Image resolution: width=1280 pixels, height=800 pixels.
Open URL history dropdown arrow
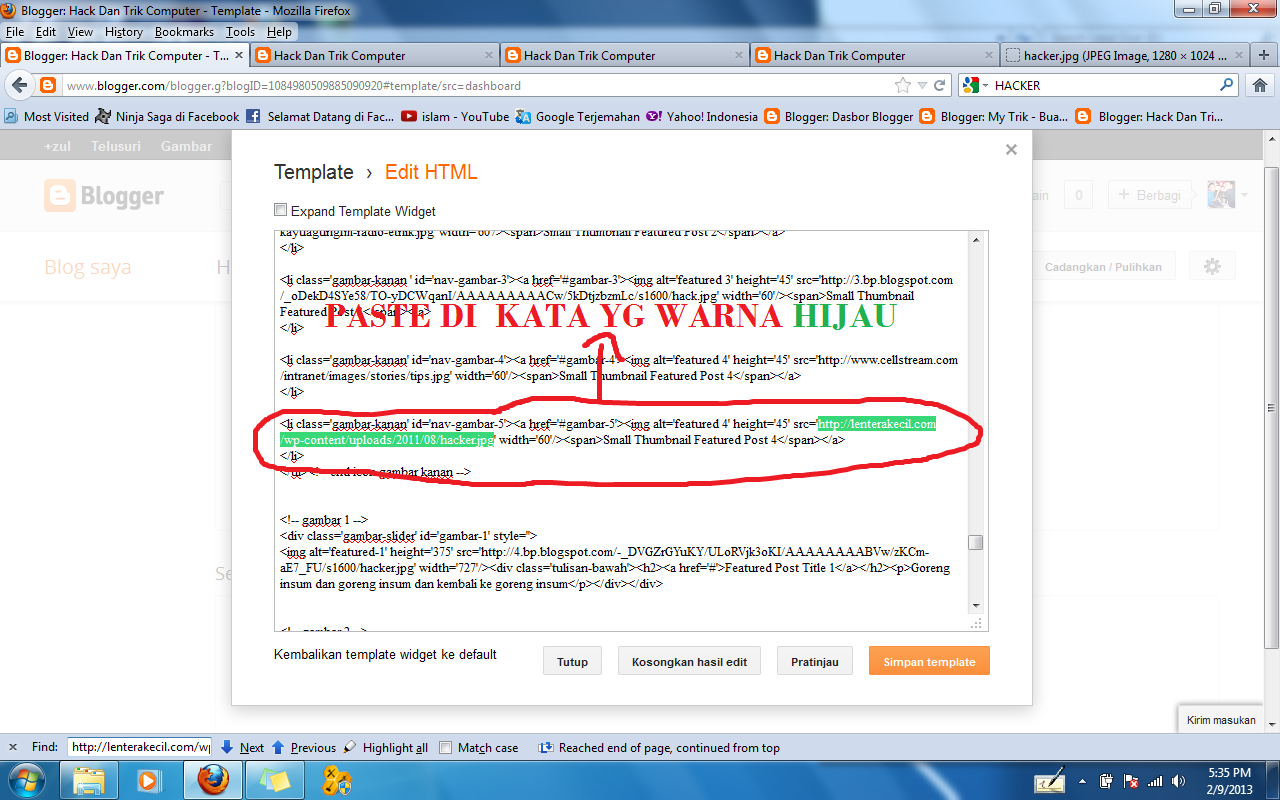922,86
